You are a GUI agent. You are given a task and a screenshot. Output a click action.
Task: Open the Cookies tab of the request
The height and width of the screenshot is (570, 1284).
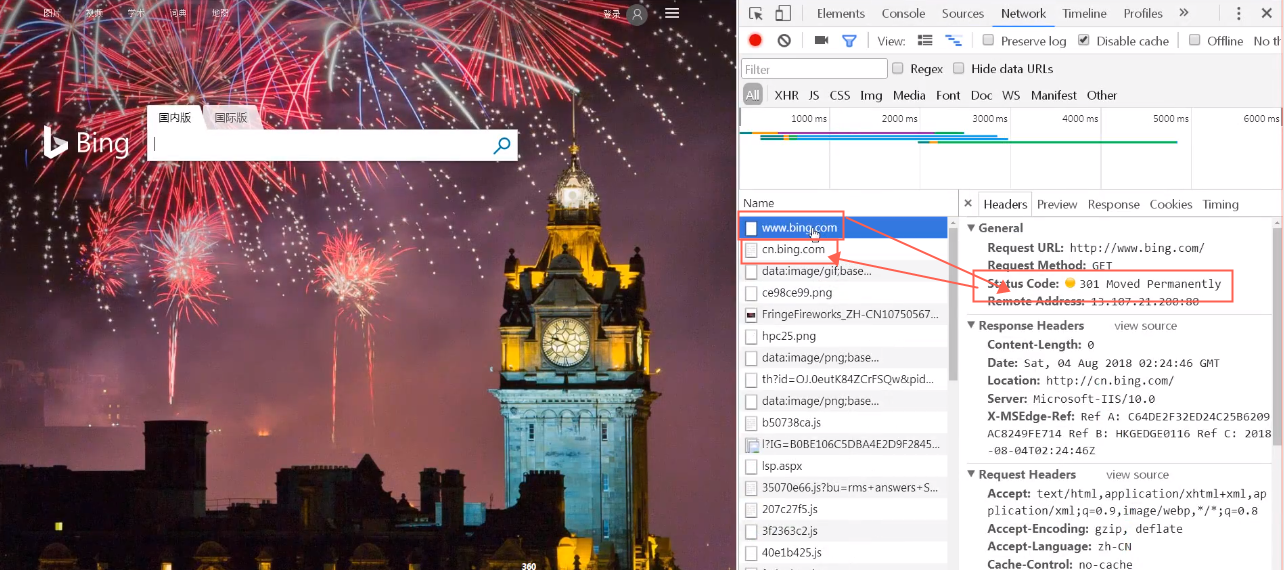point(1171,204)
